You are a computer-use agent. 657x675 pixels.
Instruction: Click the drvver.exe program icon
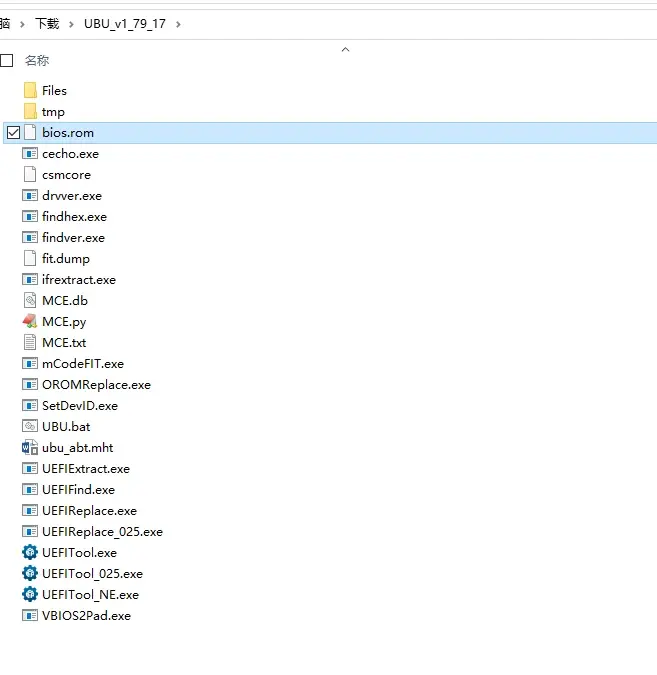tap(30, 195)
